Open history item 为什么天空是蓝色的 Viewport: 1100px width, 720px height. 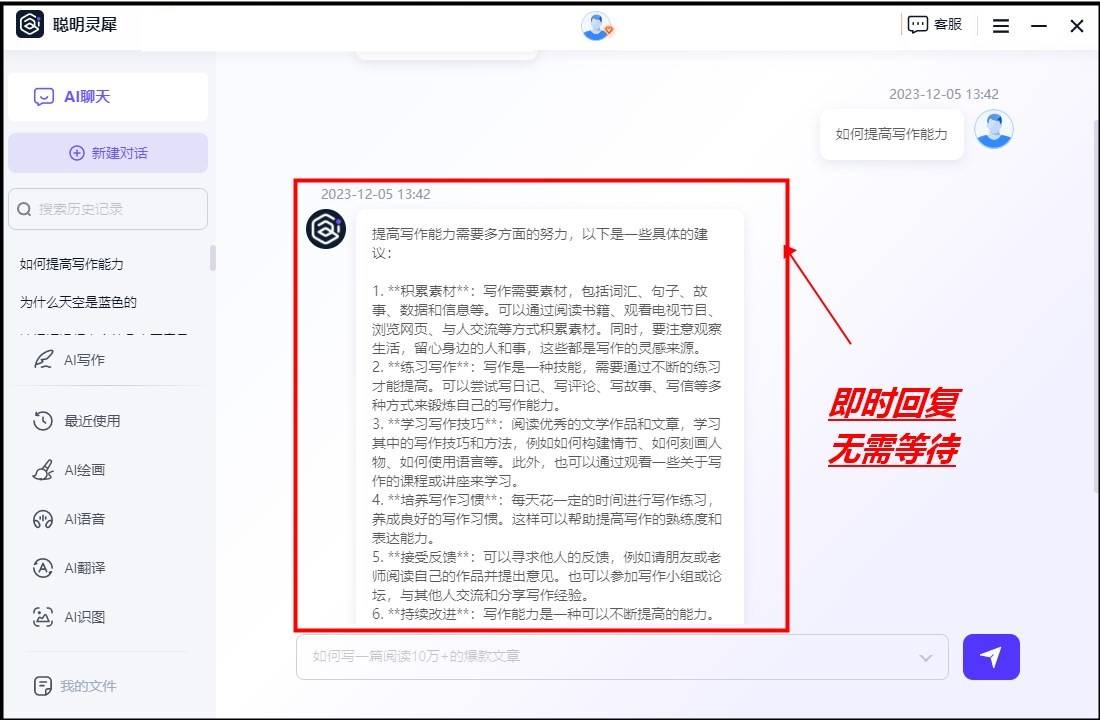[78, 302]
